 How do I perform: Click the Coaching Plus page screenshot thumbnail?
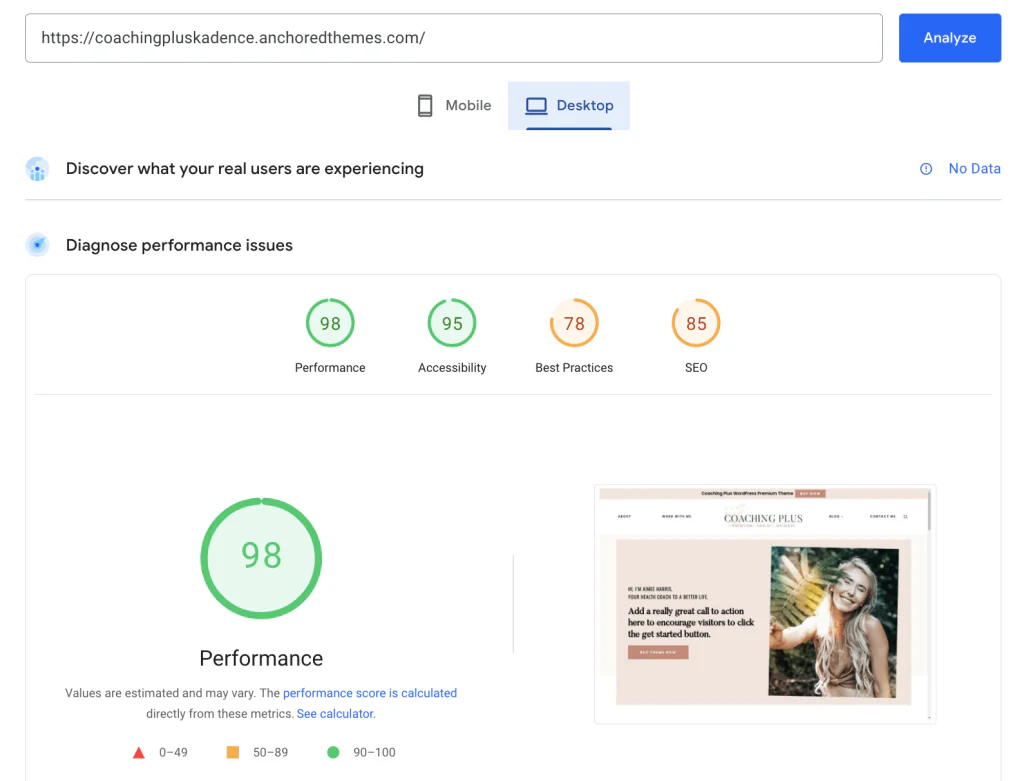[765, 604]
